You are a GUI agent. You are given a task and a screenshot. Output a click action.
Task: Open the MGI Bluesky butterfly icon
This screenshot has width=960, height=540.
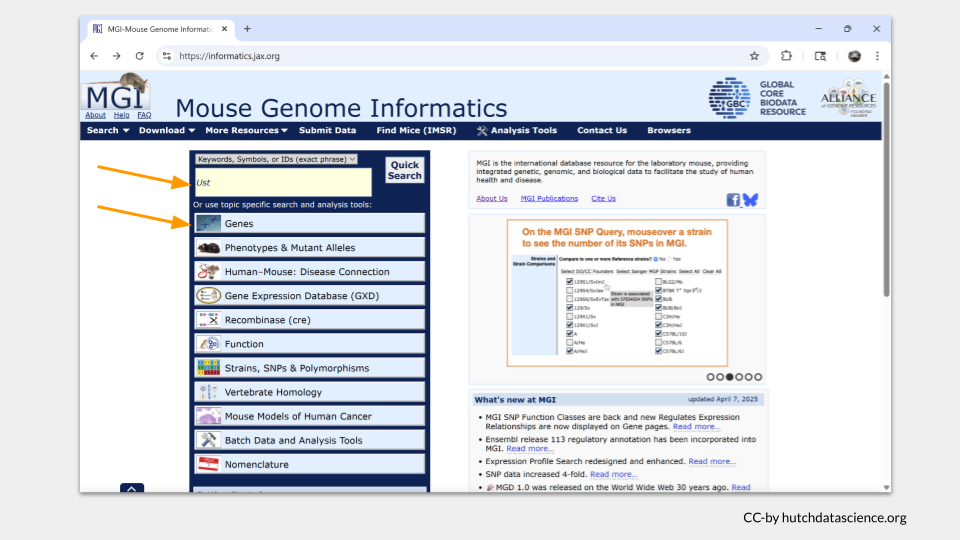[751, 200]
